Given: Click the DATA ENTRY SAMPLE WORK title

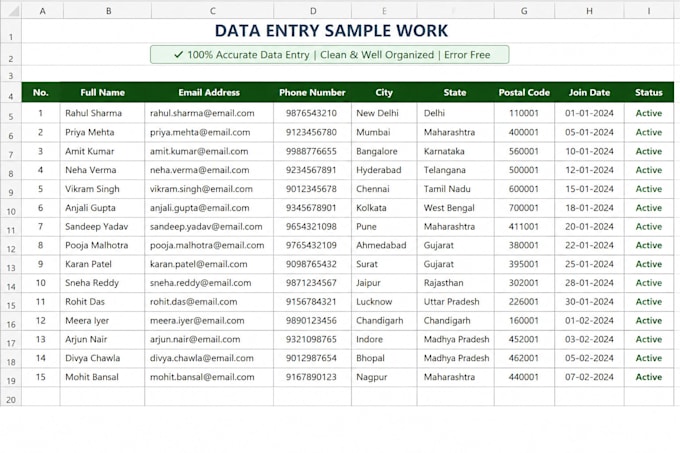Looking at the screenshot, I should pos(331,31).
